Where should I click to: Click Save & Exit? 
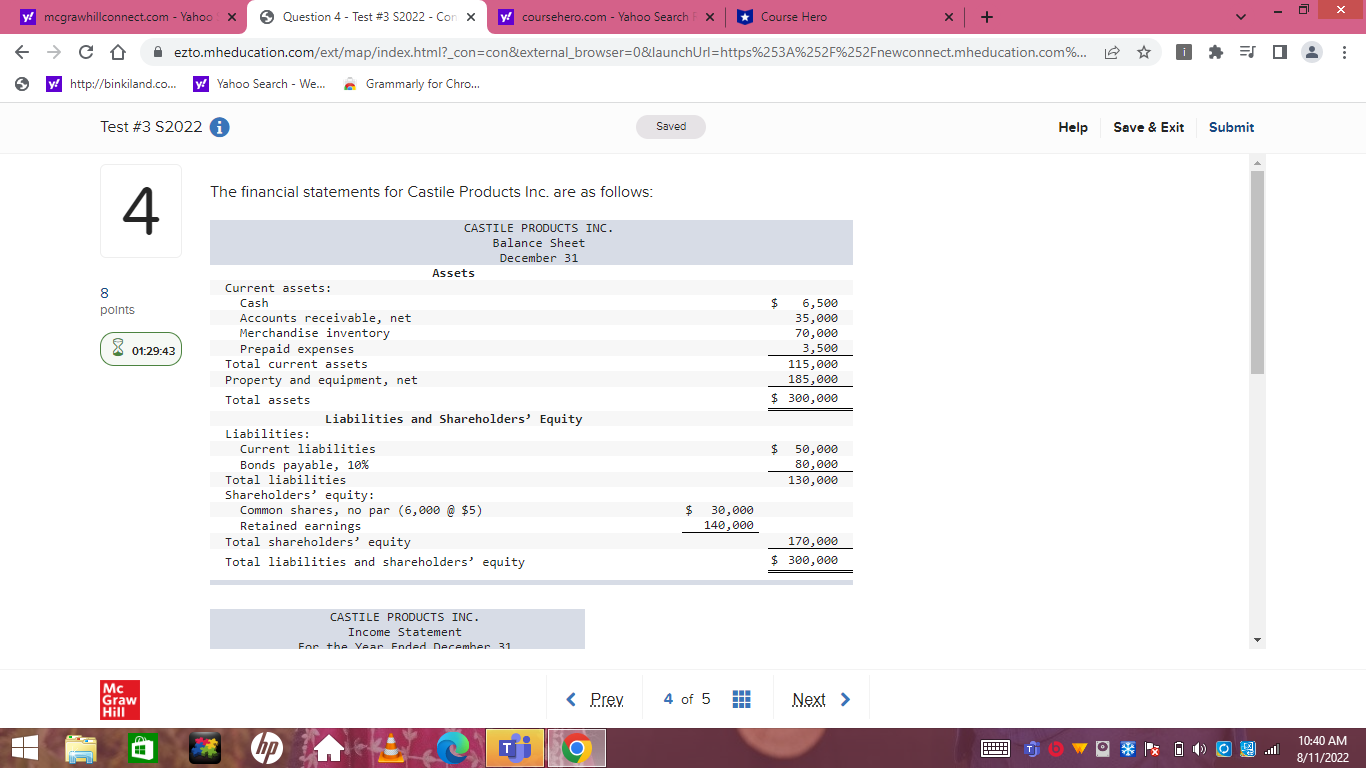[1148, 127]
